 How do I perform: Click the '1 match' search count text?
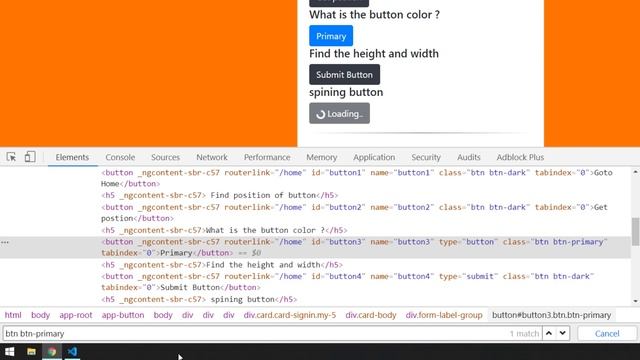coord(524,333)
